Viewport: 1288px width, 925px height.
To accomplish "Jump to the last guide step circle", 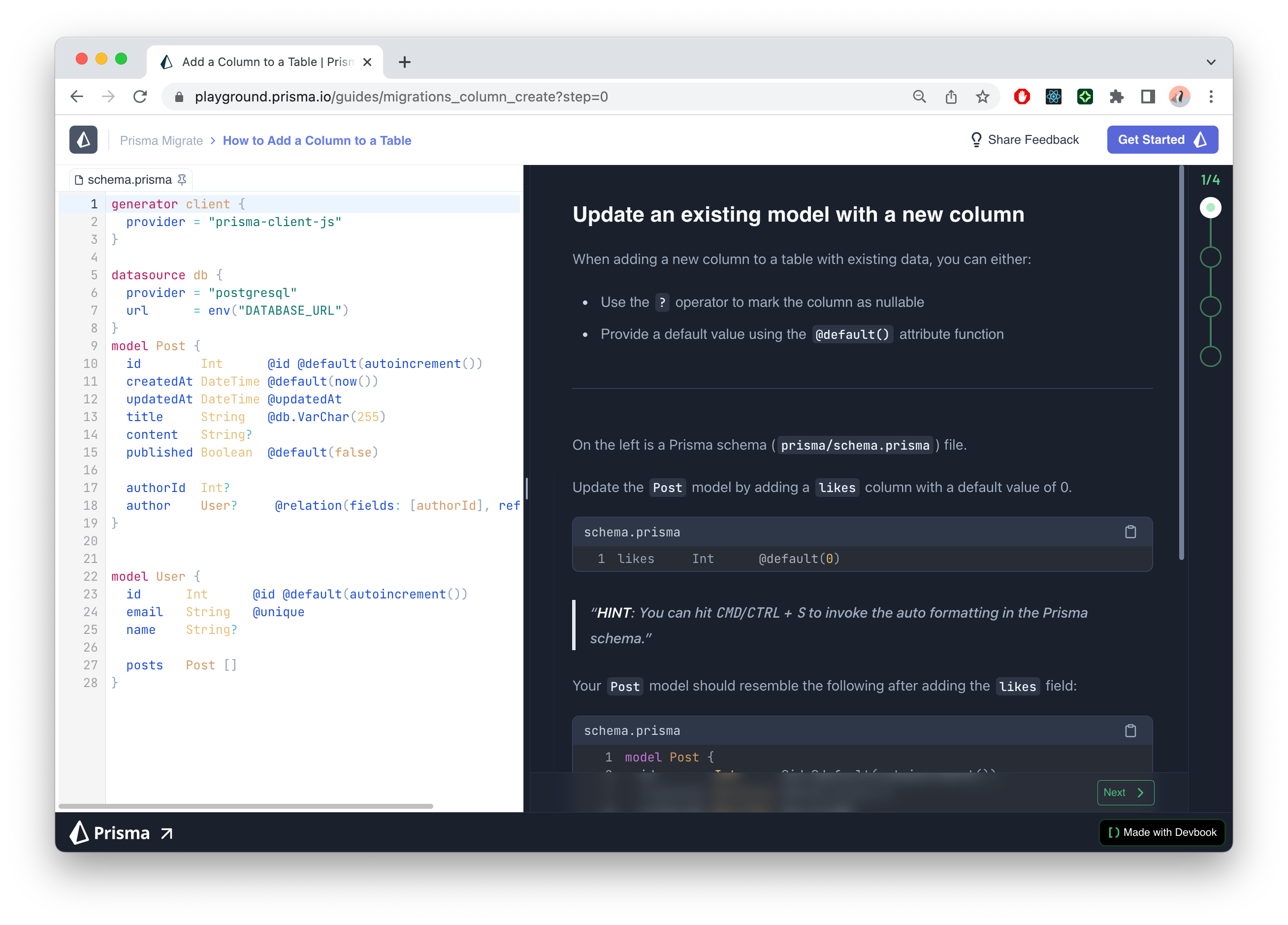I will tap(1210, 356).
